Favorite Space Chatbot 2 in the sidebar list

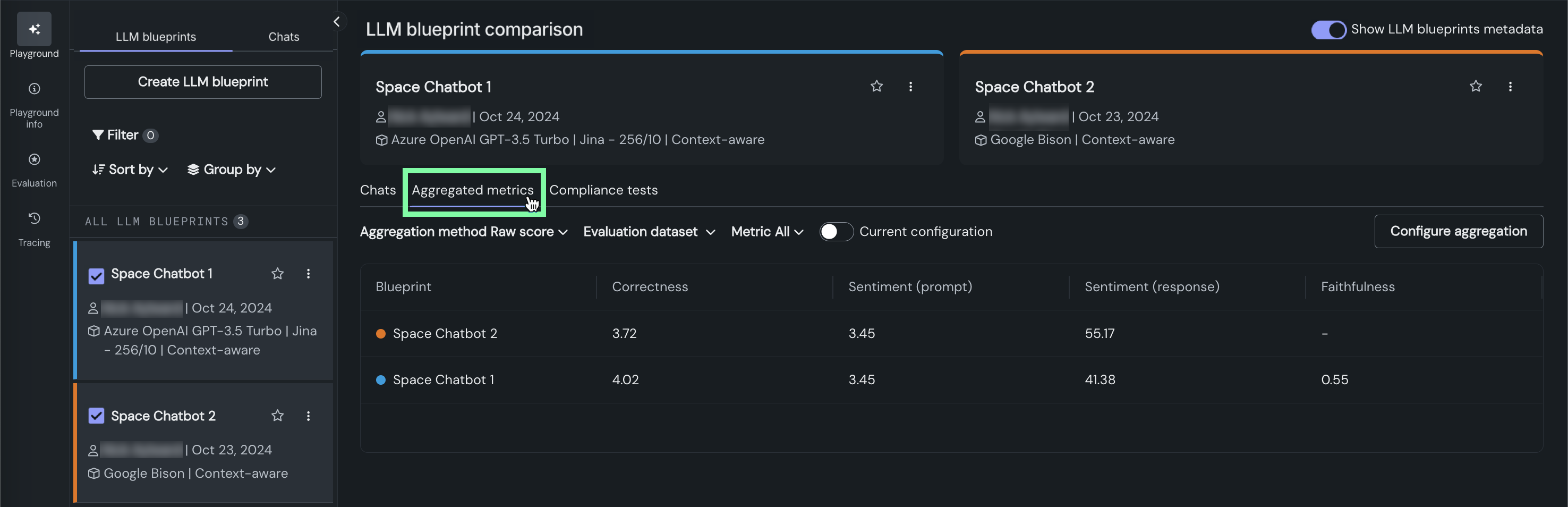(x=278, y=416)
